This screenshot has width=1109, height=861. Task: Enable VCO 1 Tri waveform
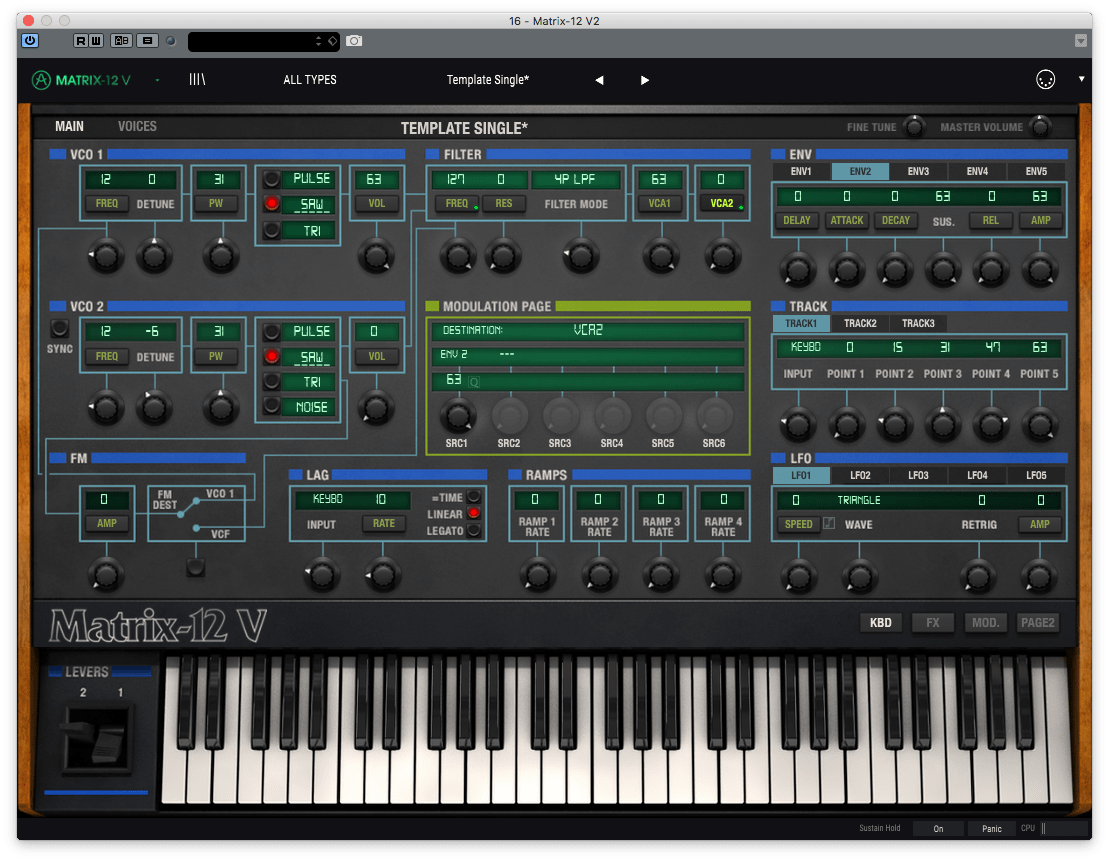tap(271, 230)
